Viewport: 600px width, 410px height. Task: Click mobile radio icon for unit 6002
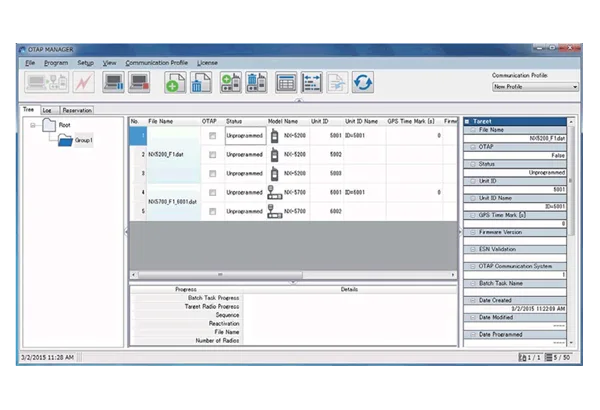tap(274, 211)
